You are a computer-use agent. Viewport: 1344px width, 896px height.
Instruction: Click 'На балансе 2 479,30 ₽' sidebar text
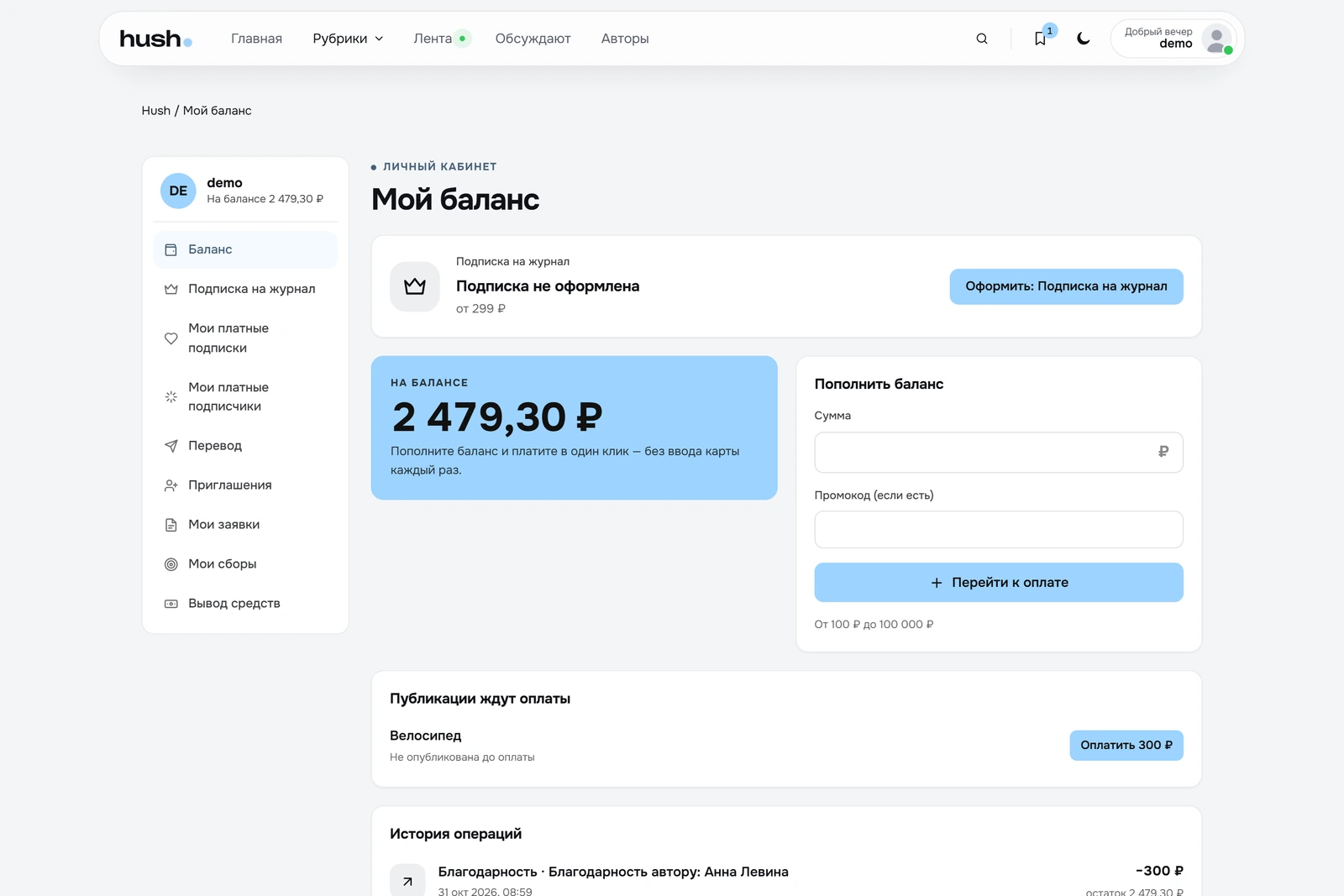(x=265, y=199)
